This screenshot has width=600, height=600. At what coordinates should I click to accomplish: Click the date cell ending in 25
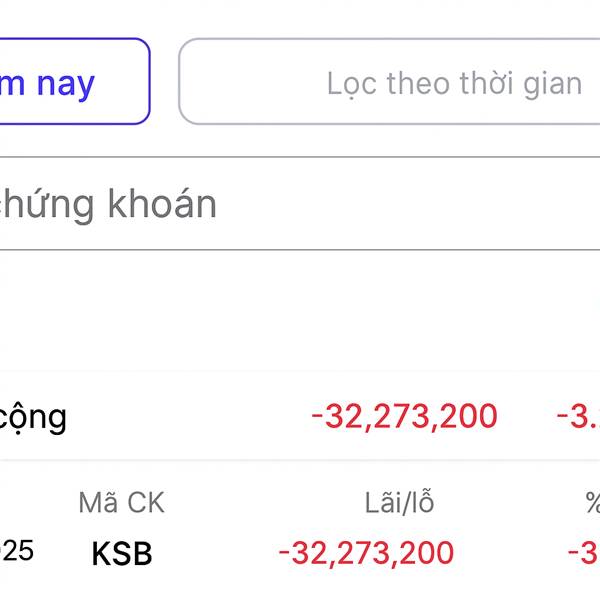tap(18, 551)
